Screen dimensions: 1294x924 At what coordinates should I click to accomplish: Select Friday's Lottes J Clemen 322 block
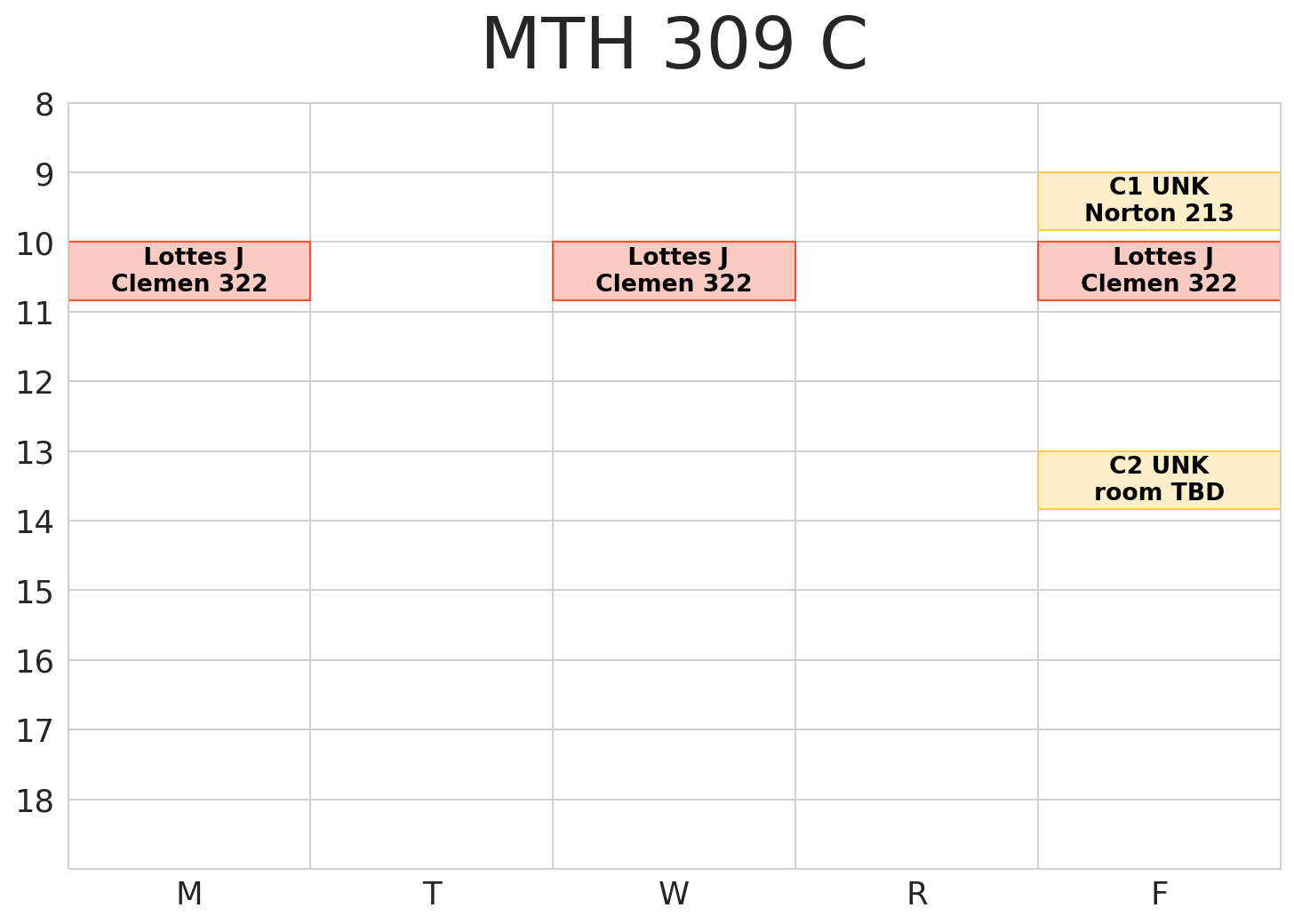pos(1159,271)
